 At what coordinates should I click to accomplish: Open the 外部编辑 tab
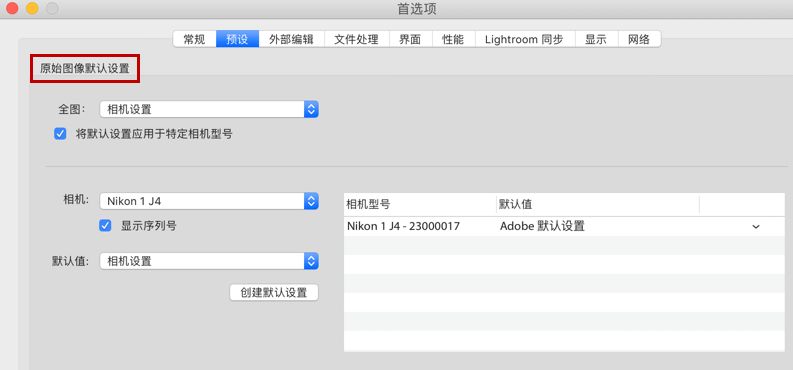click(291, 39)
